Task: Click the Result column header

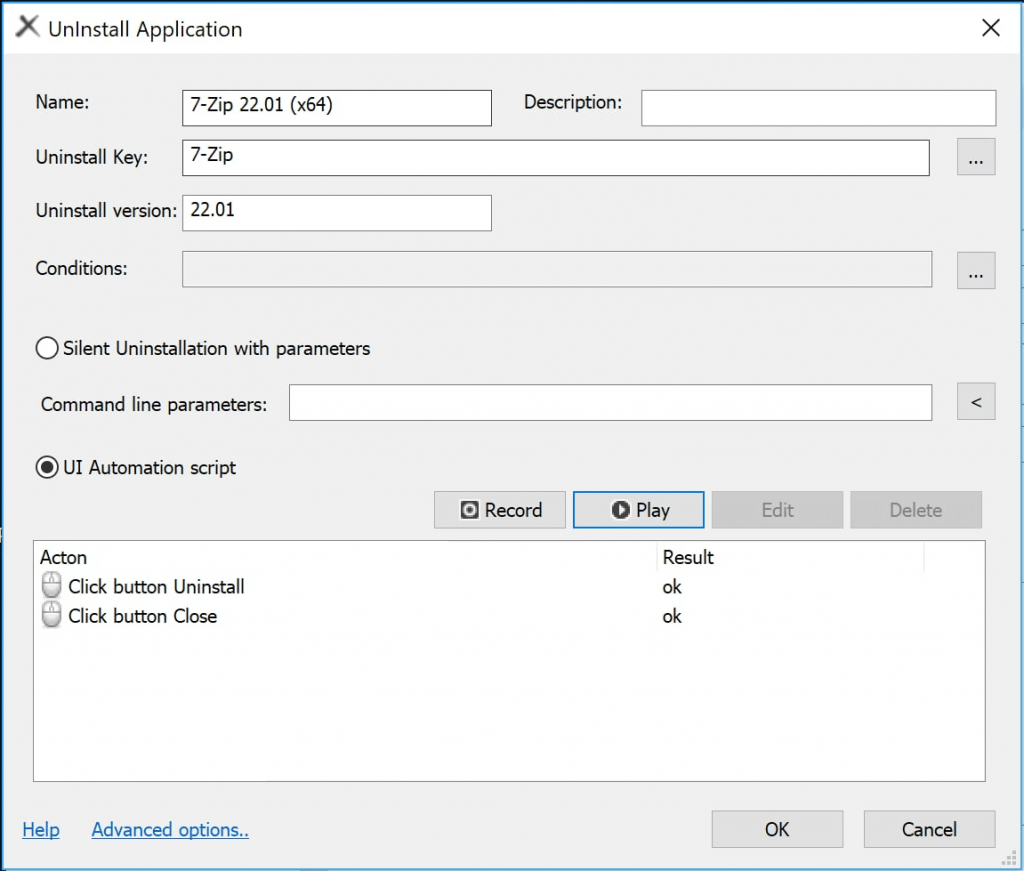Action: coord(790,557)
